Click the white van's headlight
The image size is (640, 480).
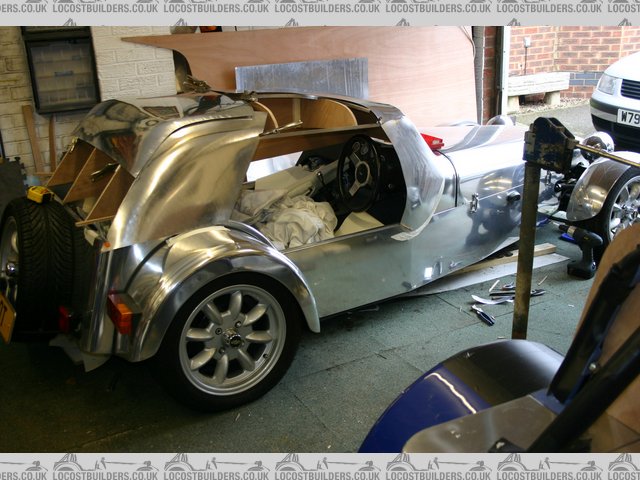point(606,84)
